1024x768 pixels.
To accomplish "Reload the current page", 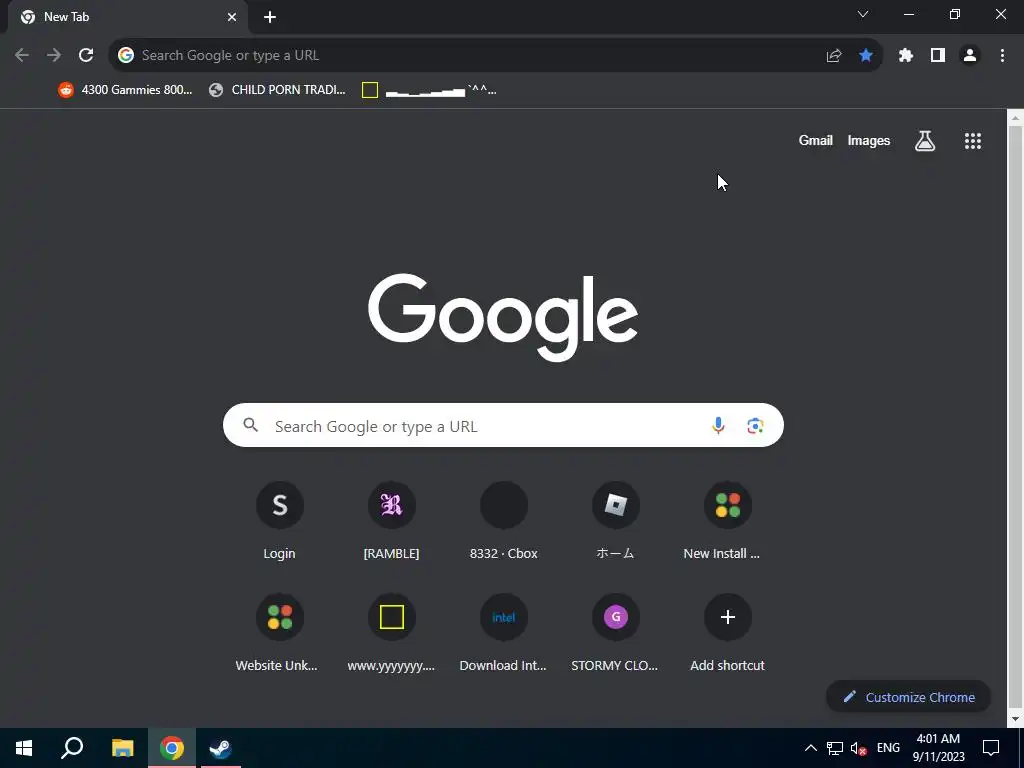I will coord(86,56).
